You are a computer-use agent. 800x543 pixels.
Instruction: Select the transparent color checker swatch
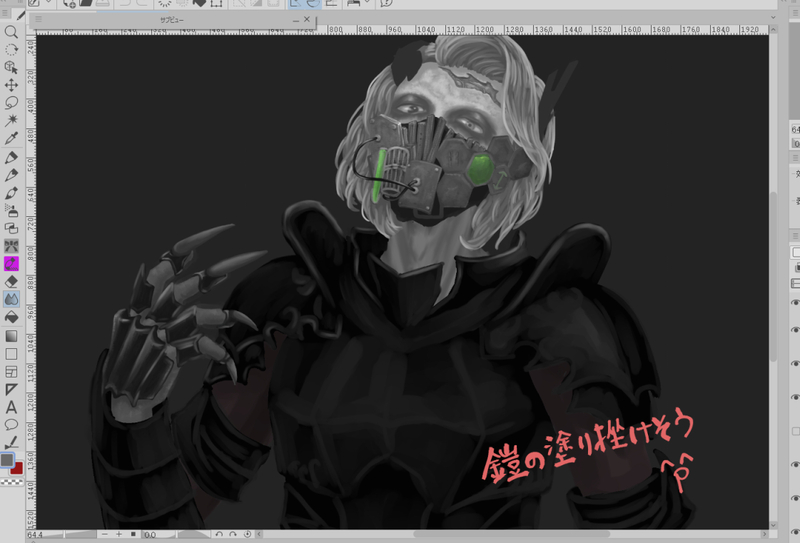[12, 482]
